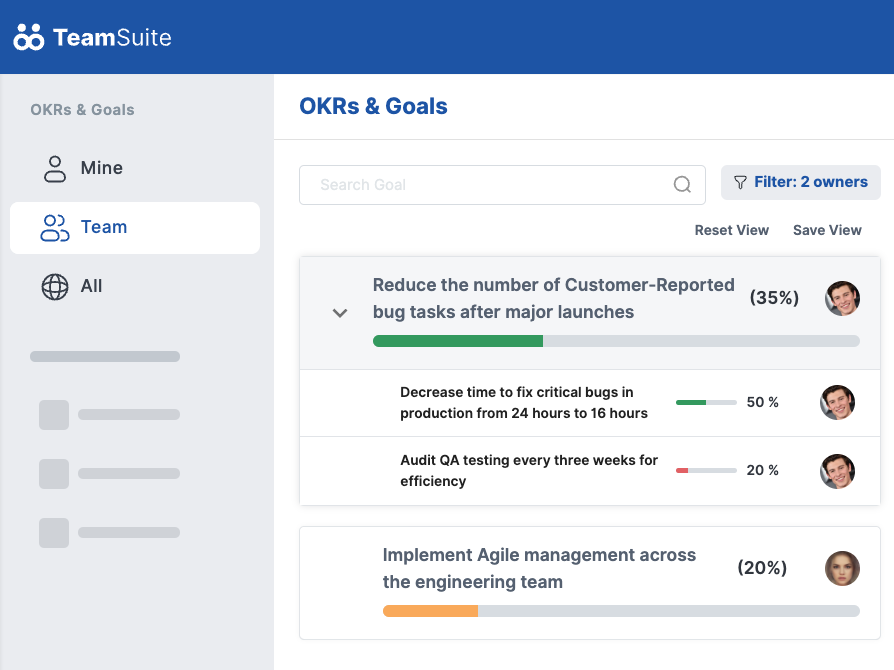Click the magnifier search icon

(x=682, y=184)
